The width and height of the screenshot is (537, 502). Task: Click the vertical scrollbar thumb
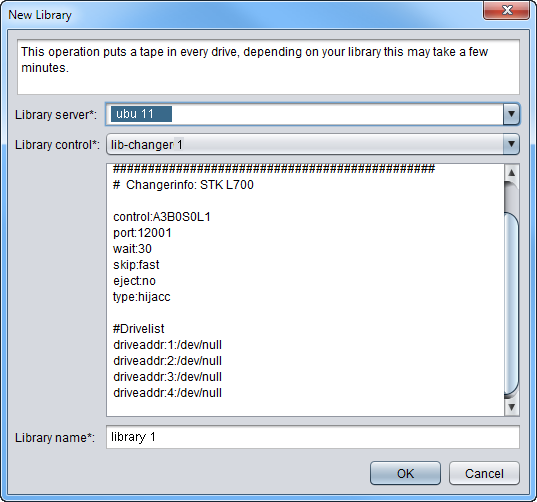pyautogui.click(x=512, y=303)
